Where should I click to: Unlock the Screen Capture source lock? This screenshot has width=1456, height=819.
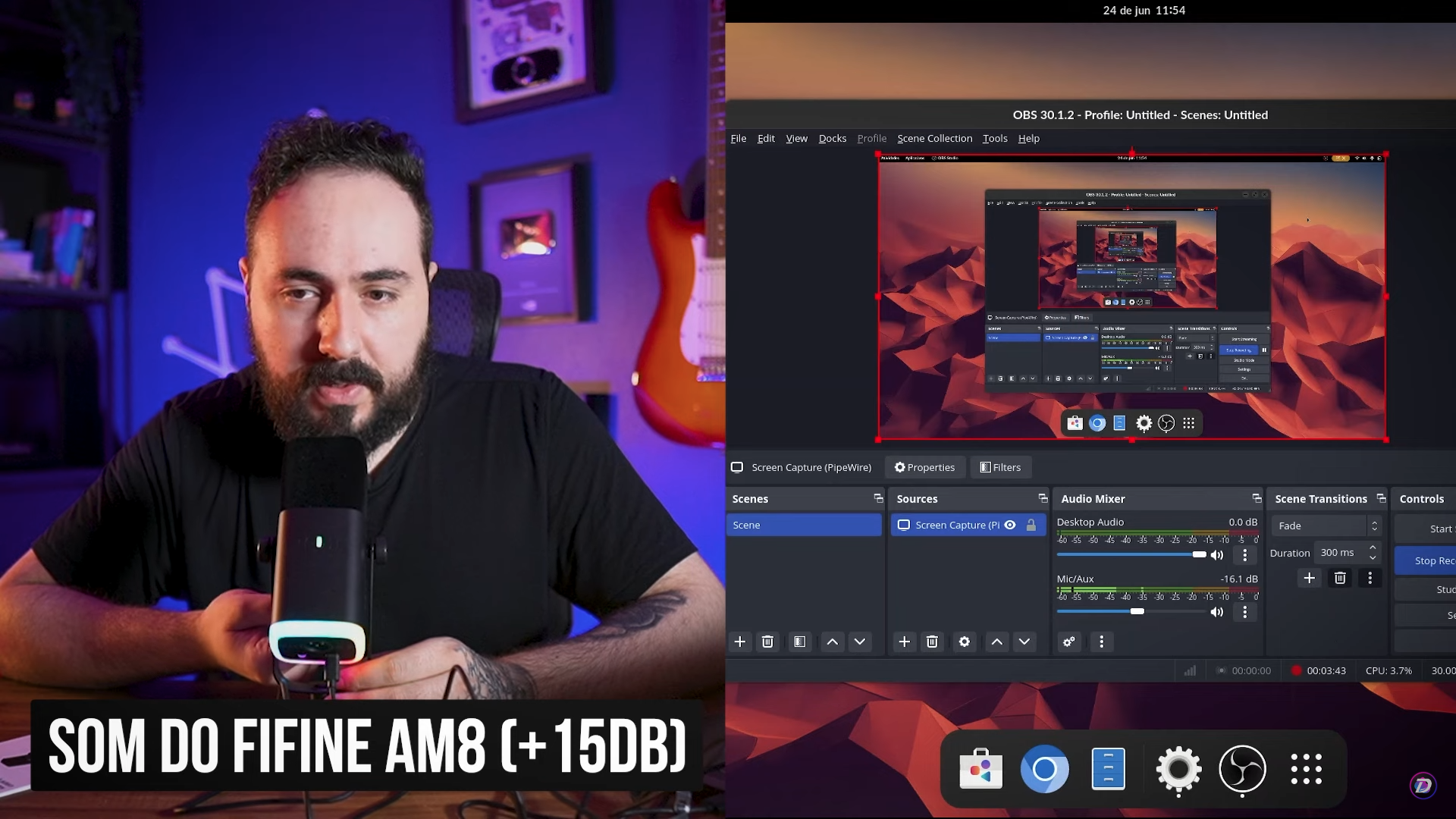1031,525
